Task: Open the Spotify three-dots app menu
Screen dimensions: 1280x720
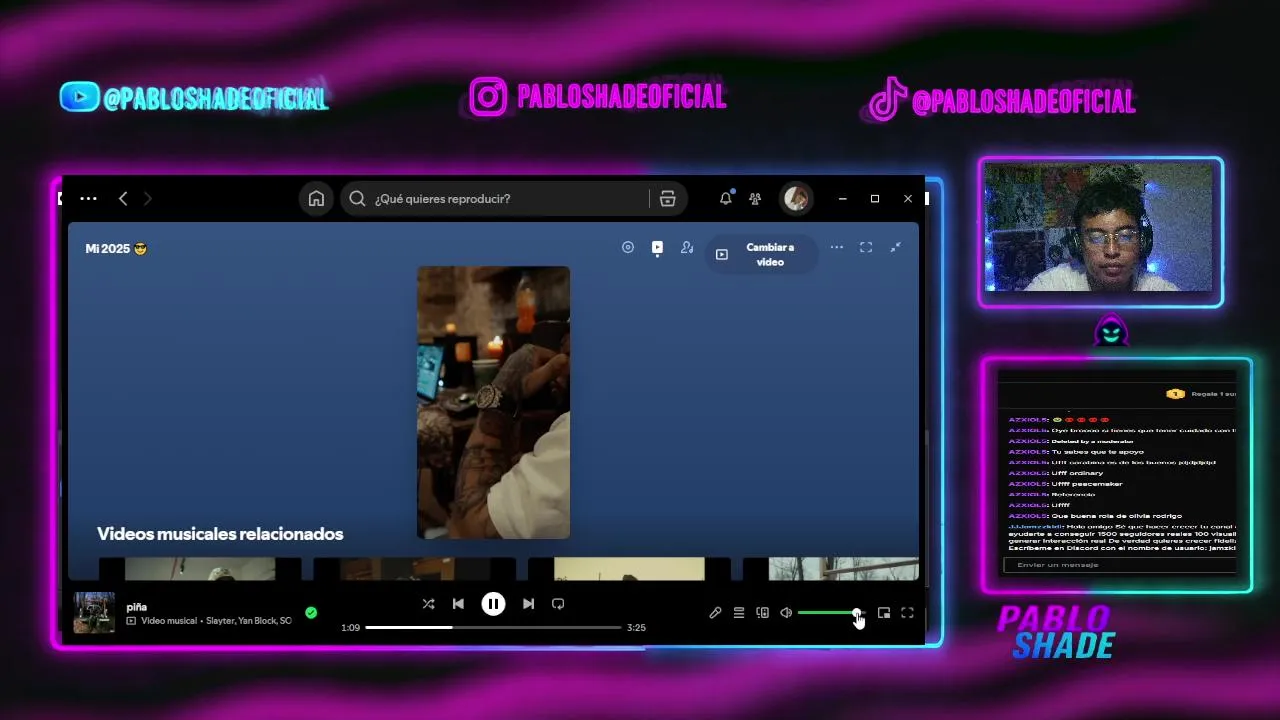Action: point(88,199)
